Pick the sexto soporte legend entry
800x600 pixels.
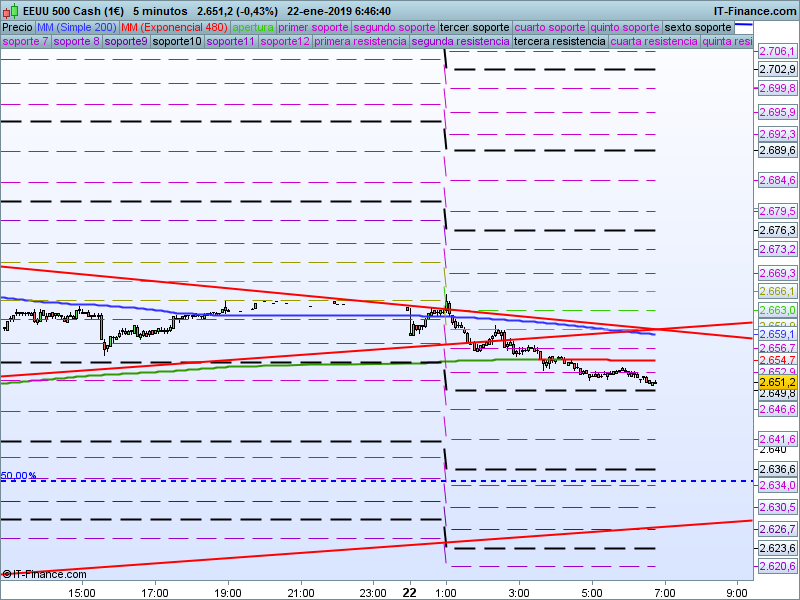698,27
